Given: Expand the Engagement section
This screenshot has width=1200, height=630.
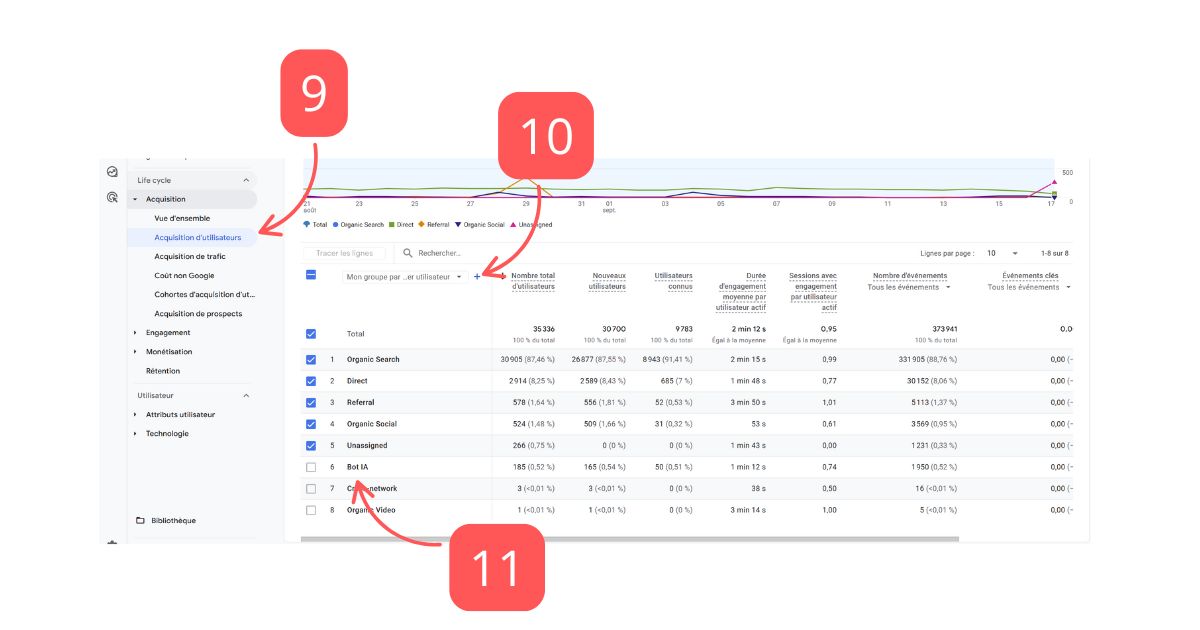Looking at the screenshot, I should click(x=135, y=333).
